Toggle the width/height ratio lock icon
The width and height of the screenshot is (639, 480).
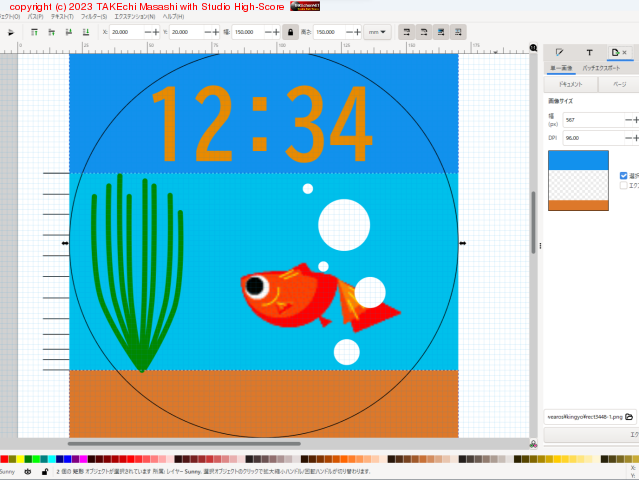pyautogui.click(x=289, y=32)
